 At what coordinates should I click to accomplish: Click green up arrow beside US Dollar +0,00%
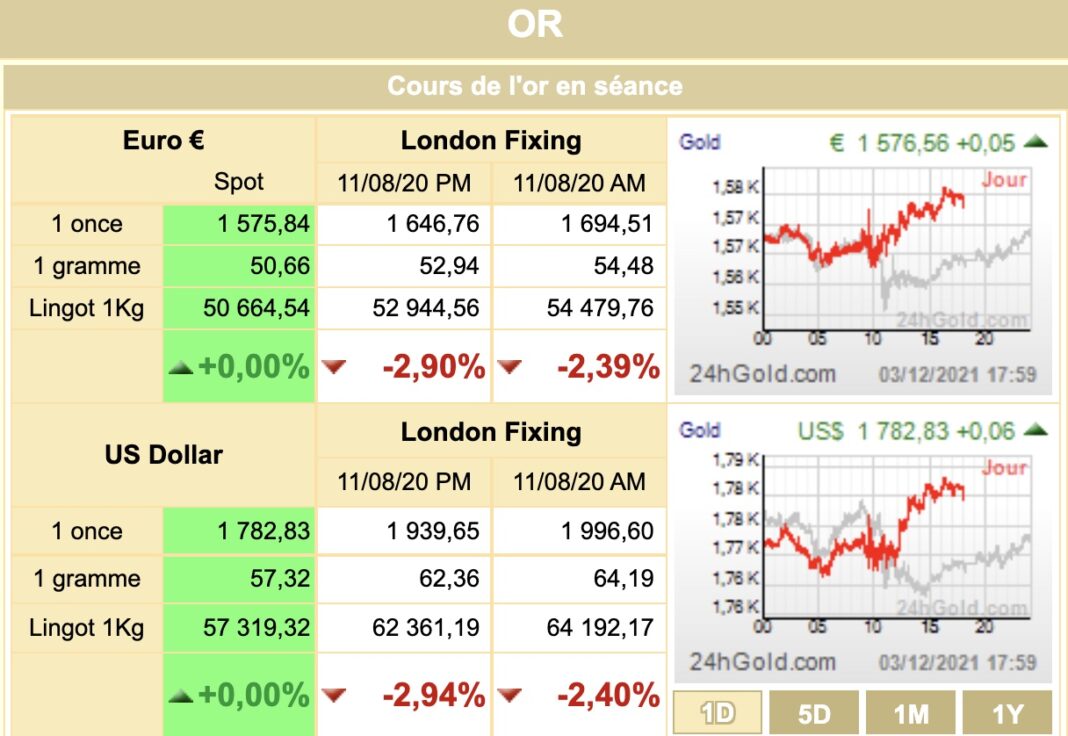click(181, 696)
